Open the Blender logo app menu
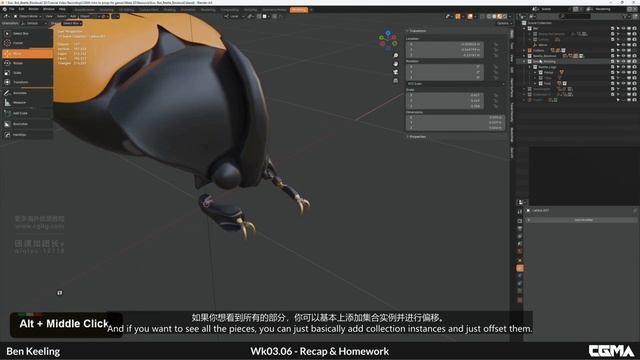Viewport: 640px width, 360px height. 4,9
